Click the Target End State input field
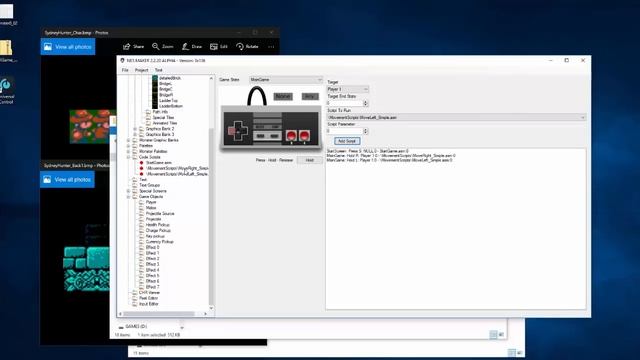The width and height of the screenshot is (640, 360). [344, 103]
